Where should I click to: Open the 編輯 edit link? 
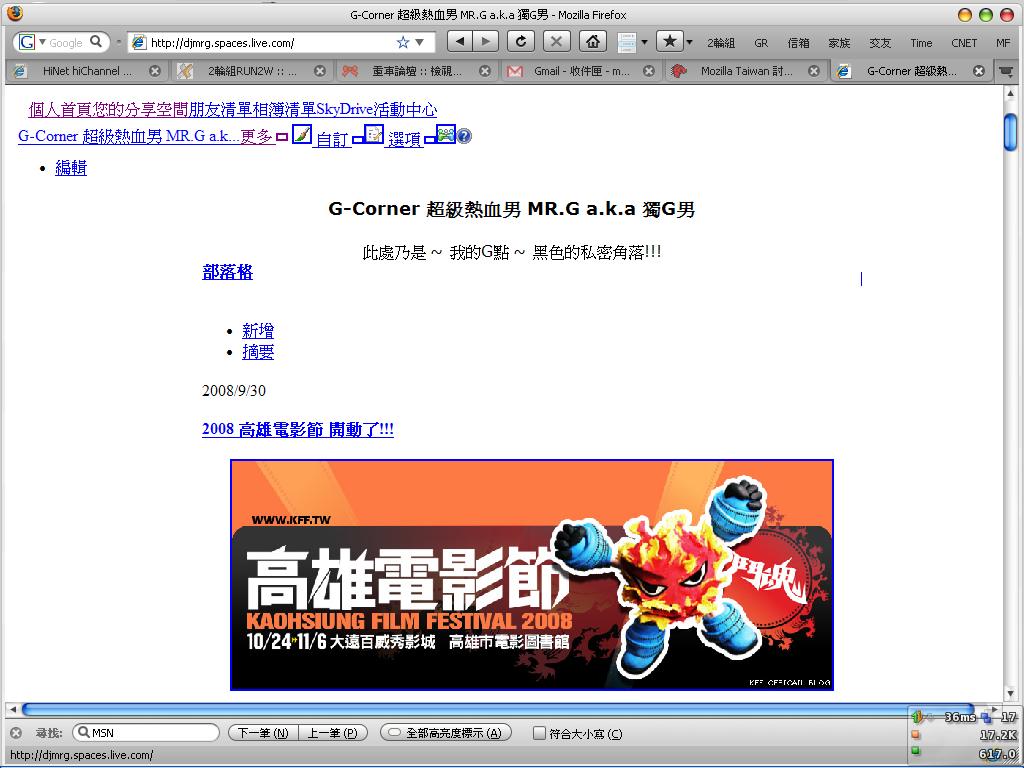[71, 168]
